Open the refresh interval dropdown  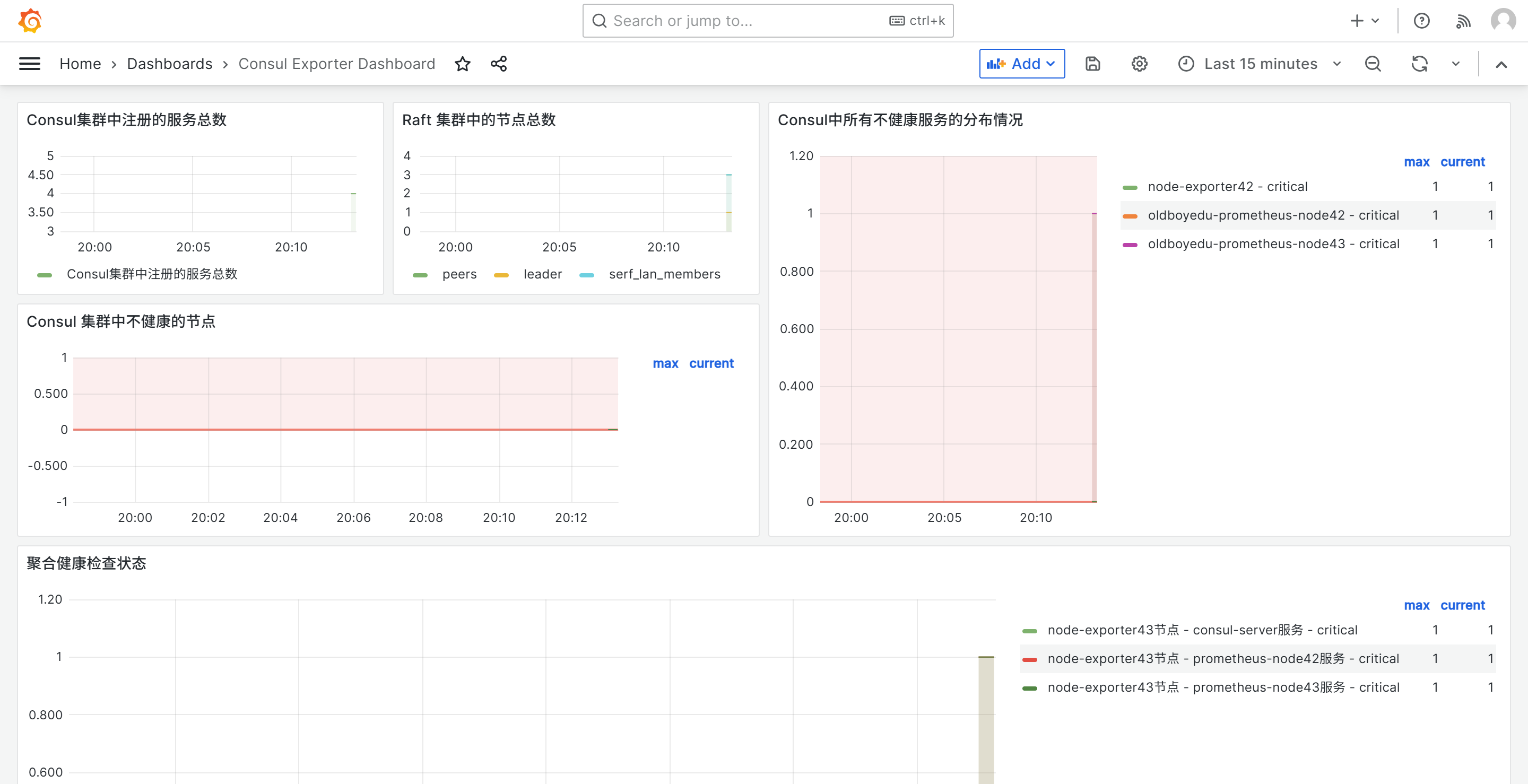pos(1456,64)
